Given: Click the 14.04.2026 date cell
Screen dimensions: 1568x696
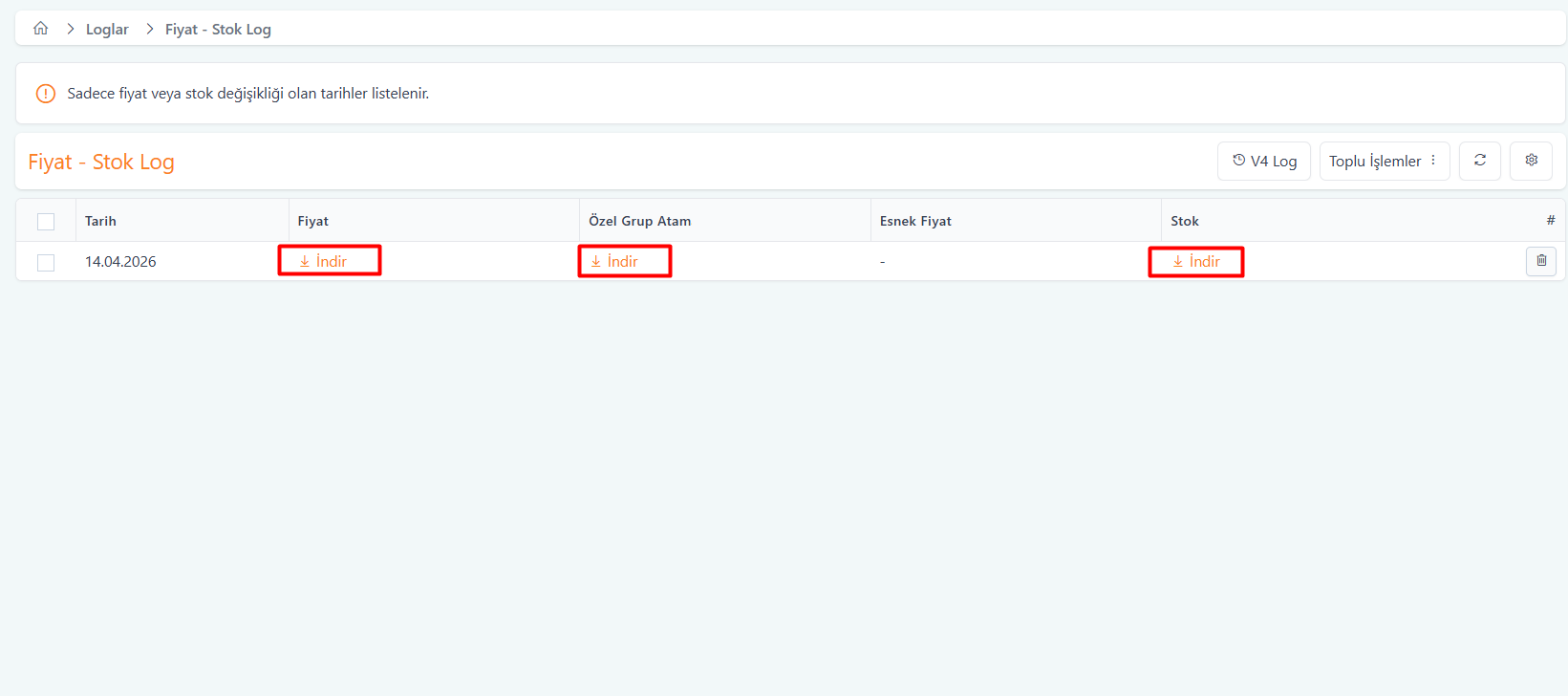Looking at the screenshot, I should [120, 262].
